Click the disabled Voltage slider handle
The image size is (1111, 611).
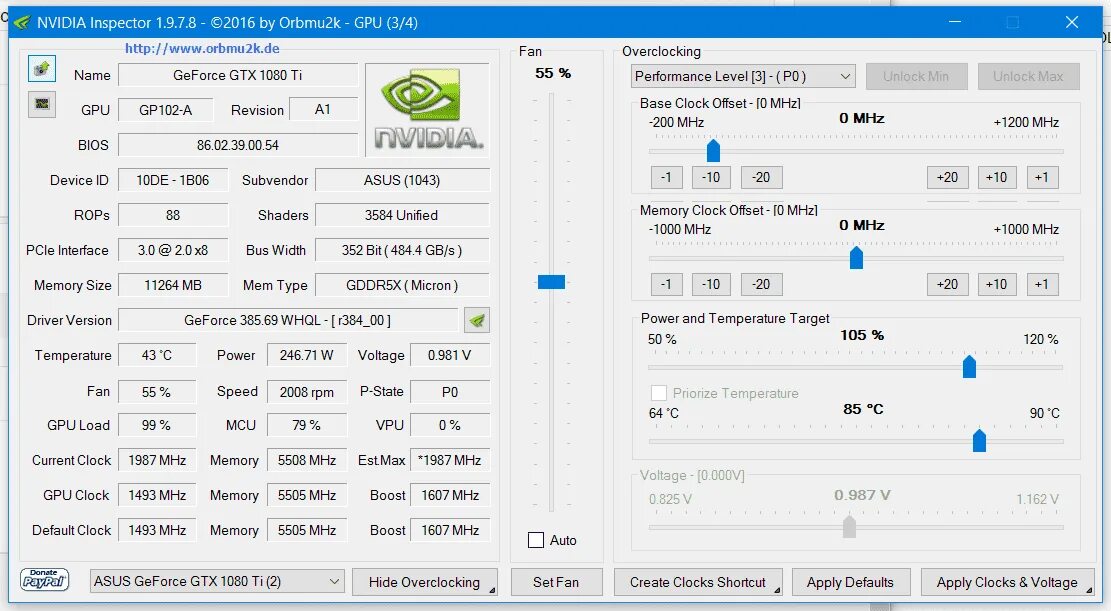coord(849,526)
